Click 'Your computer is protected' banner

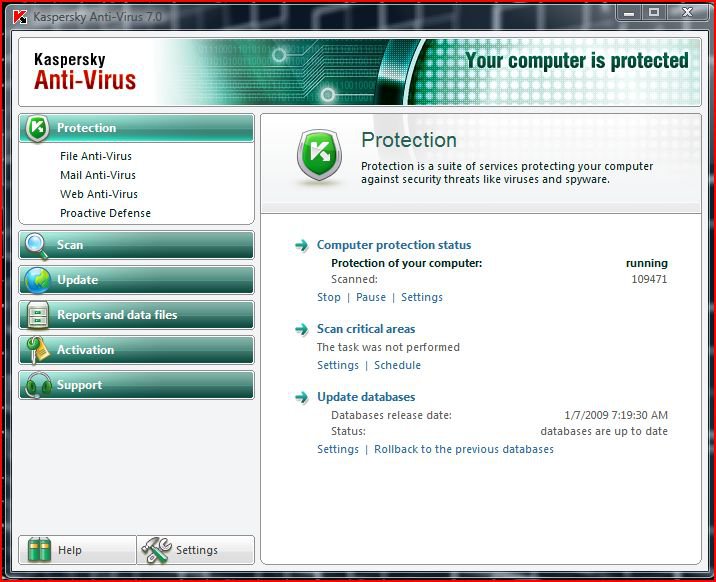[577, 61]
